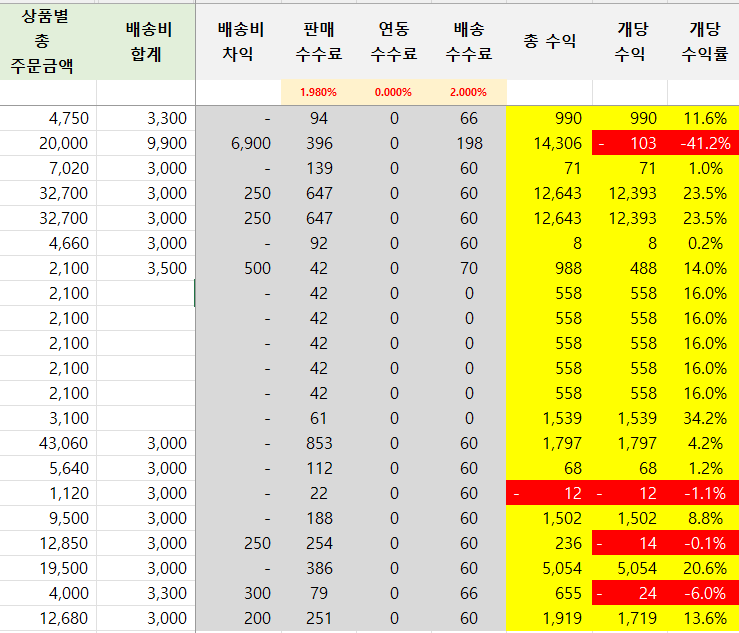The image size is (739, 633).
Task: Select order amount cell 4,750
Action: point(48,118)
